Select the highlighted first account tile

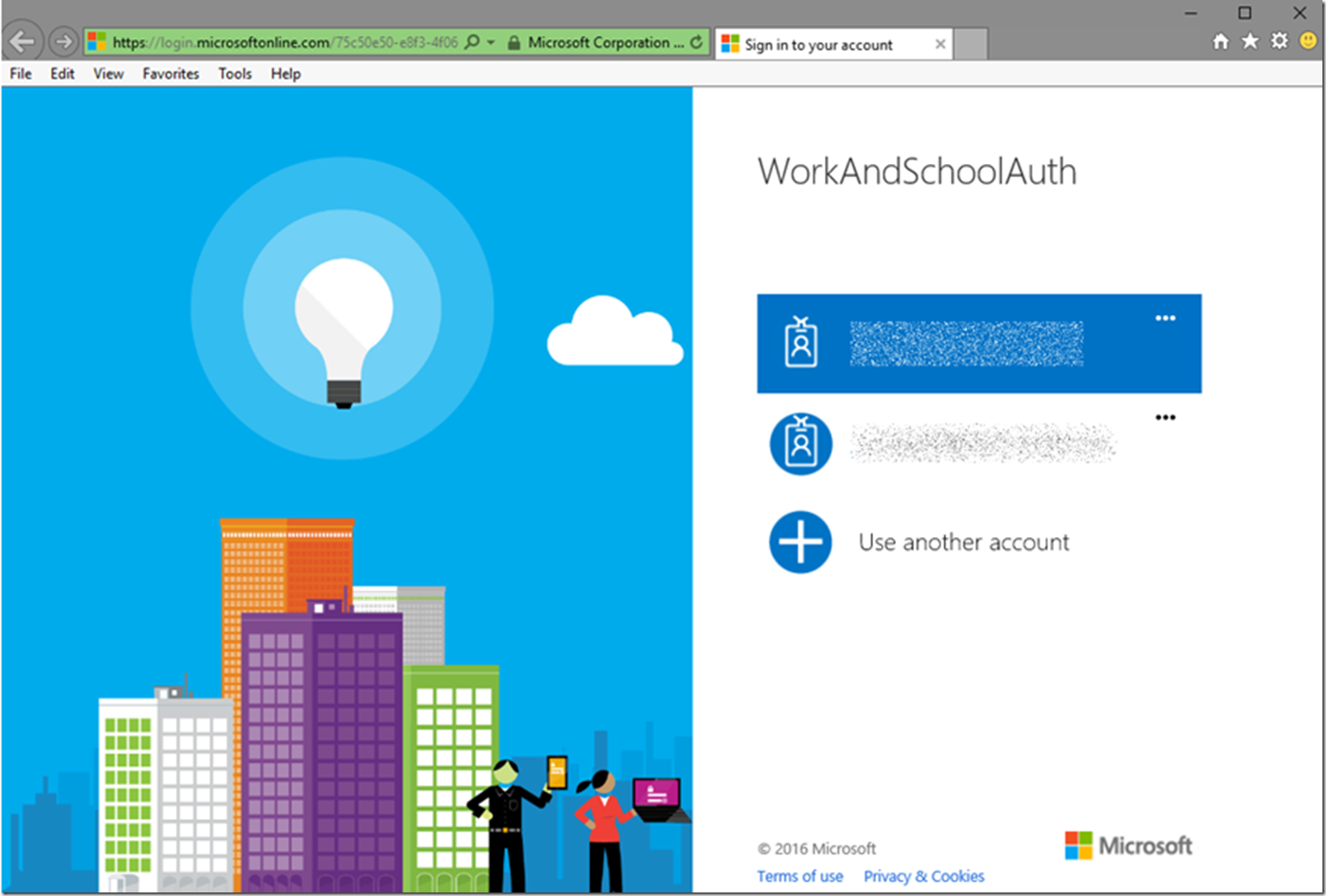coord(979,343)
